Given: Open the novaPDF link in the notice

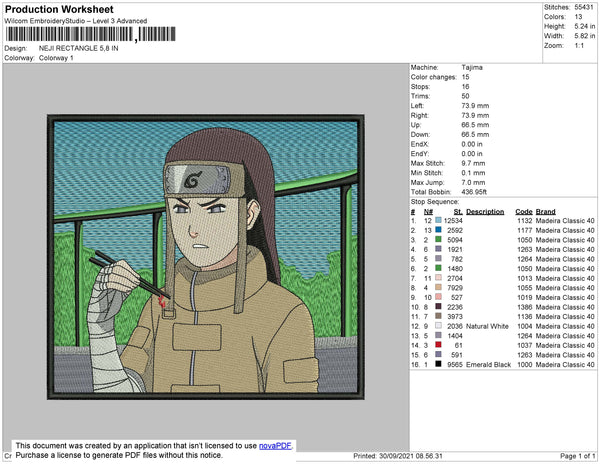Looking at the screenshot, I should point(275,446).
